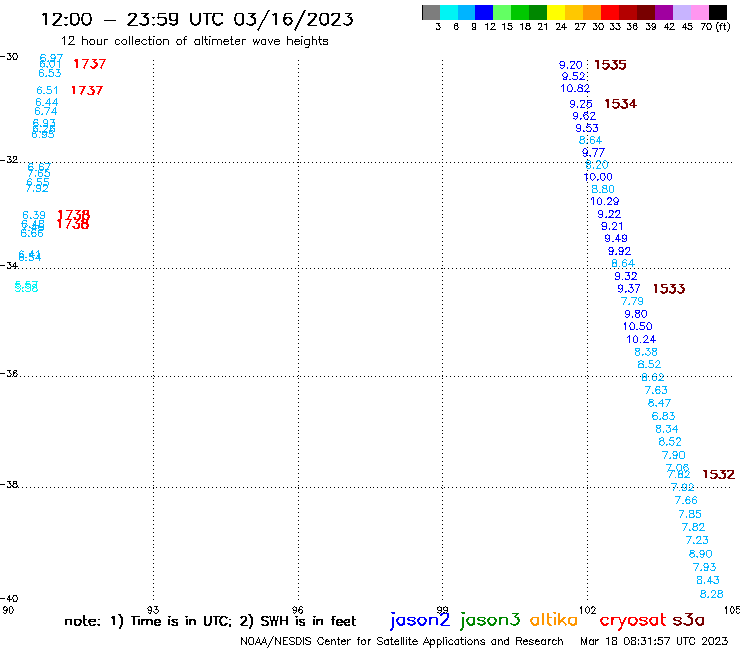Viewport: 740px width, 650px height.
Task: Click the 'jason3' satellite legend label
Action: pos(490,620)
